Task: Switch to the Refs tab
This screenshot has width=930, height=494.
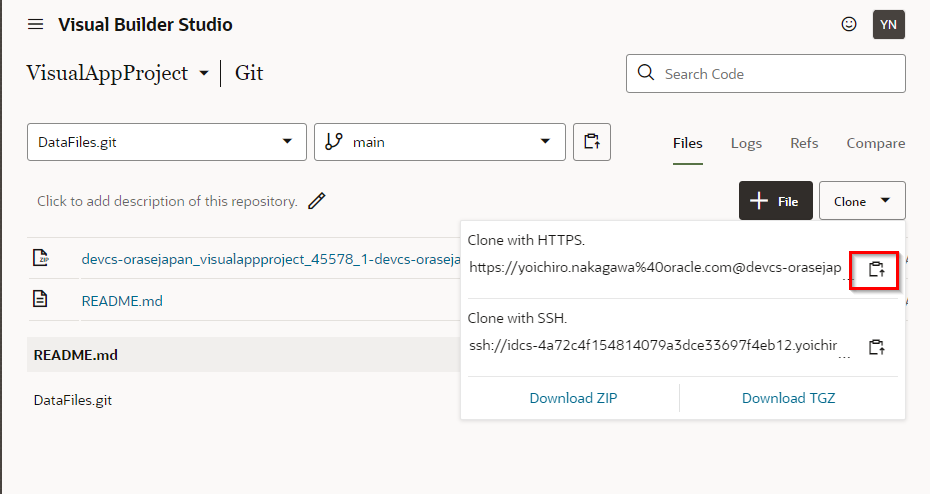Action: 804,143
